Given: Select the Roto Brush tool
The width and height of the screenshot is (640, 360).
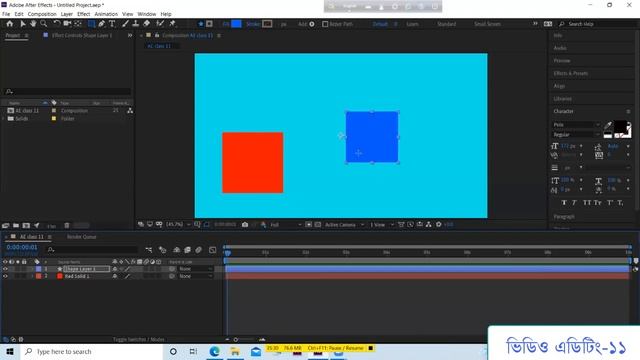Looking at the screenshot, I should (x=160, y=24).
